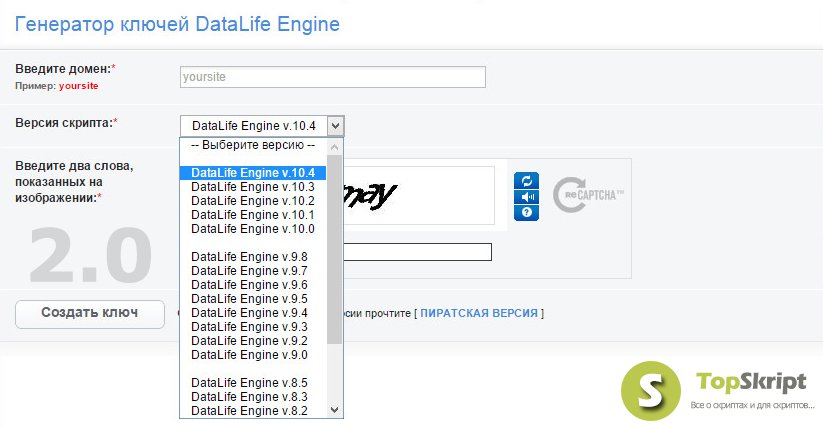Click the reCAPTCHA logo
The width and height of the screenshot is (823, 428).
[x=588, y=195]
